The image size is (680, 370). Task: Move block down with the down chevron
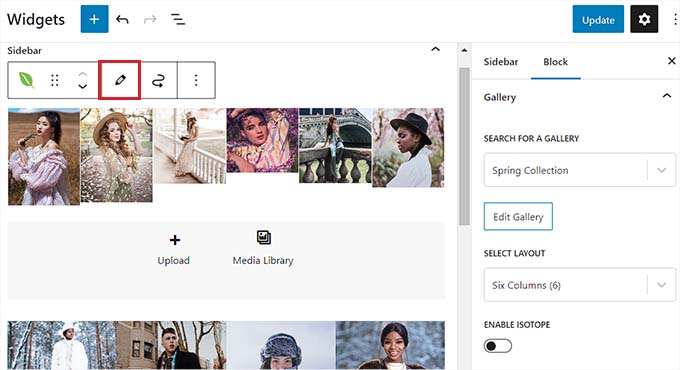(82, 87)
